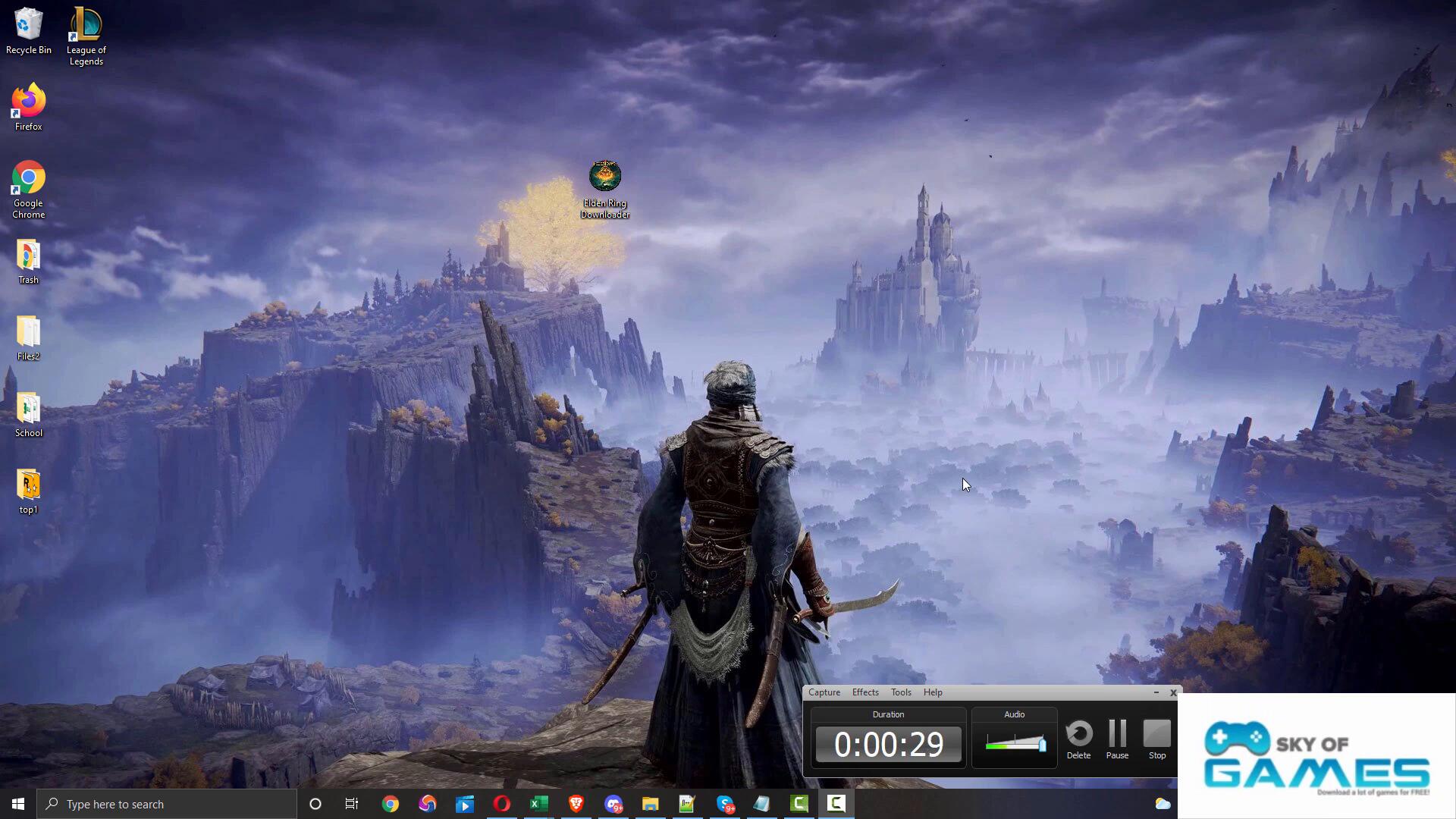Open the Help menu
This screenshot has height=819, width=1456.
click(x=933, y=692)
